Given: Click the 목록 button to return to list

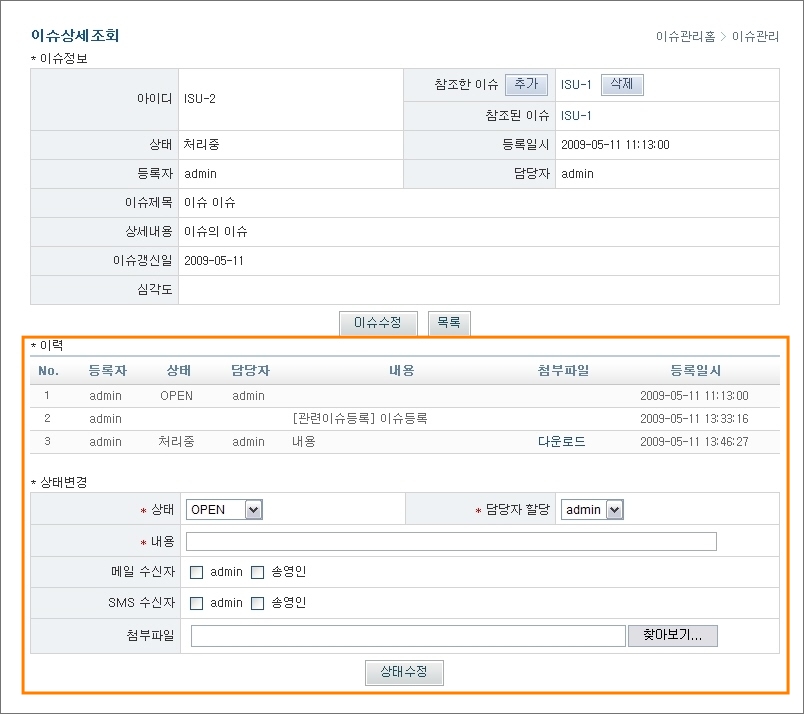Looking at the screenshot, I should coord(449,323).
